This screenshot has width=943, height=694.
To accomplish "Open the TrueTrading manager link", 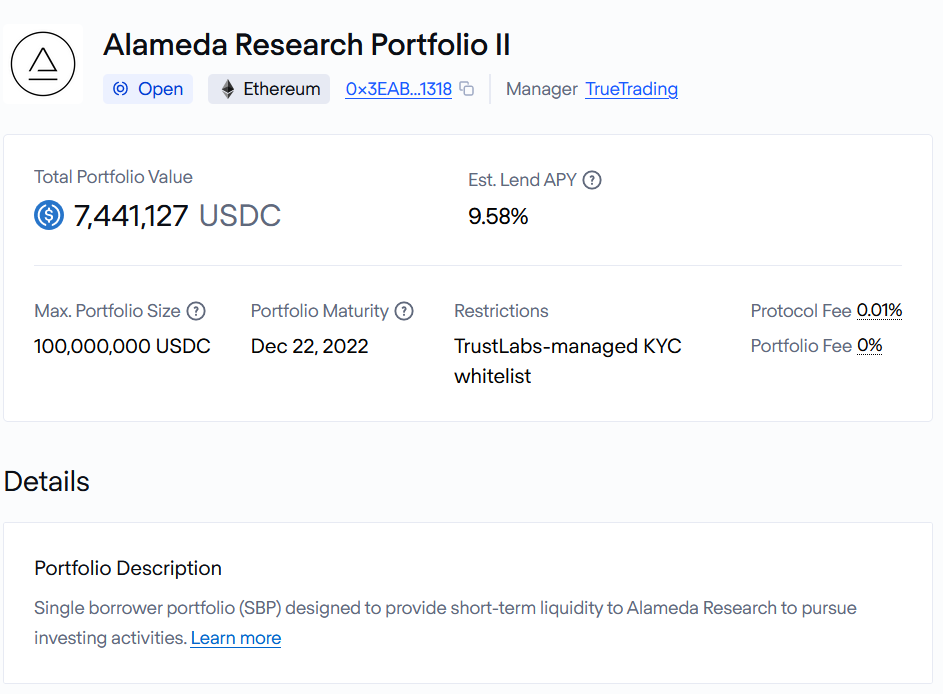I will [631, 89].
